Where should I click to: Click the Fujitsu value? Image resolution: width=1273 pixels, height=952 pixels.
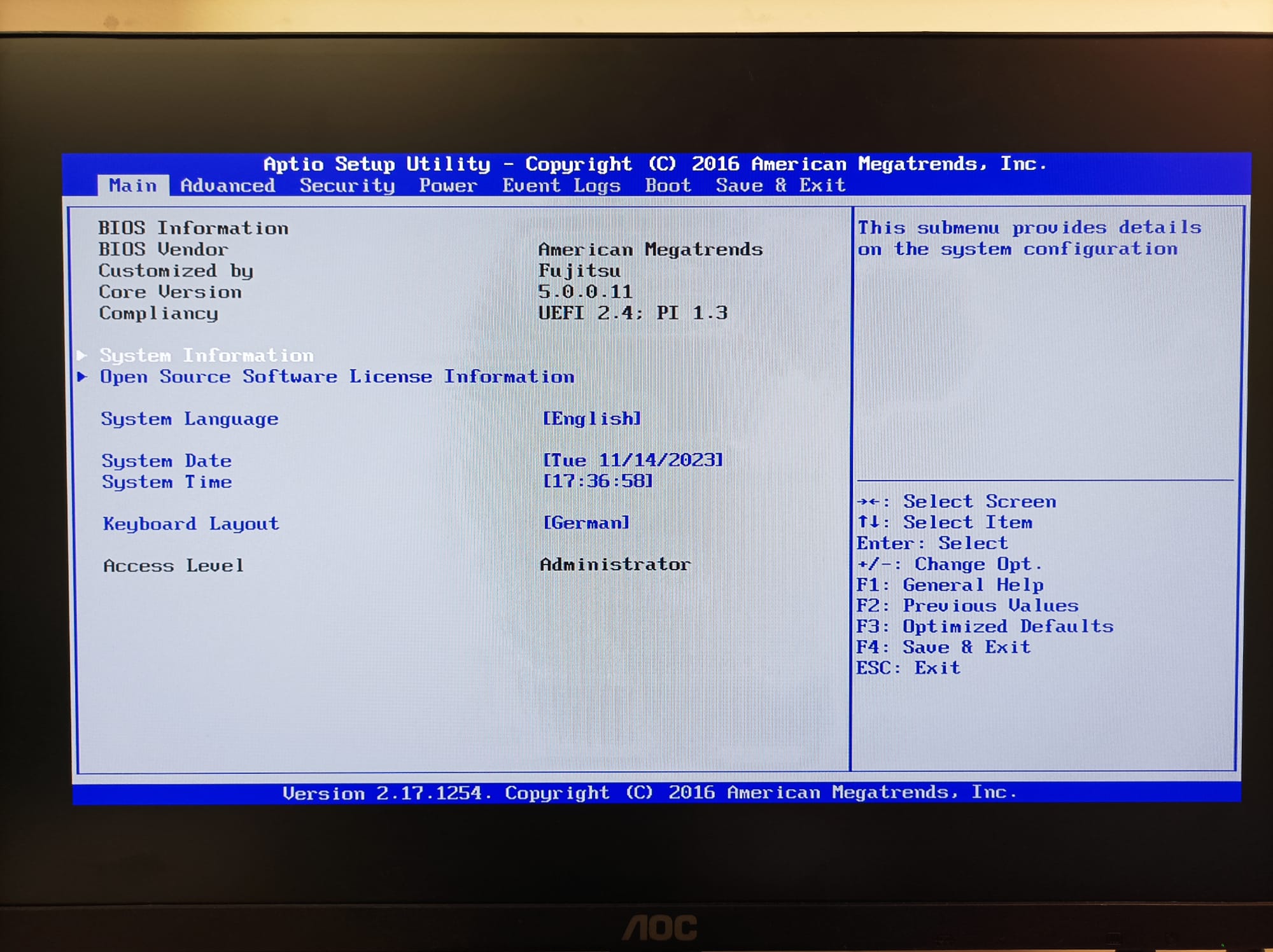click(579, 270)
